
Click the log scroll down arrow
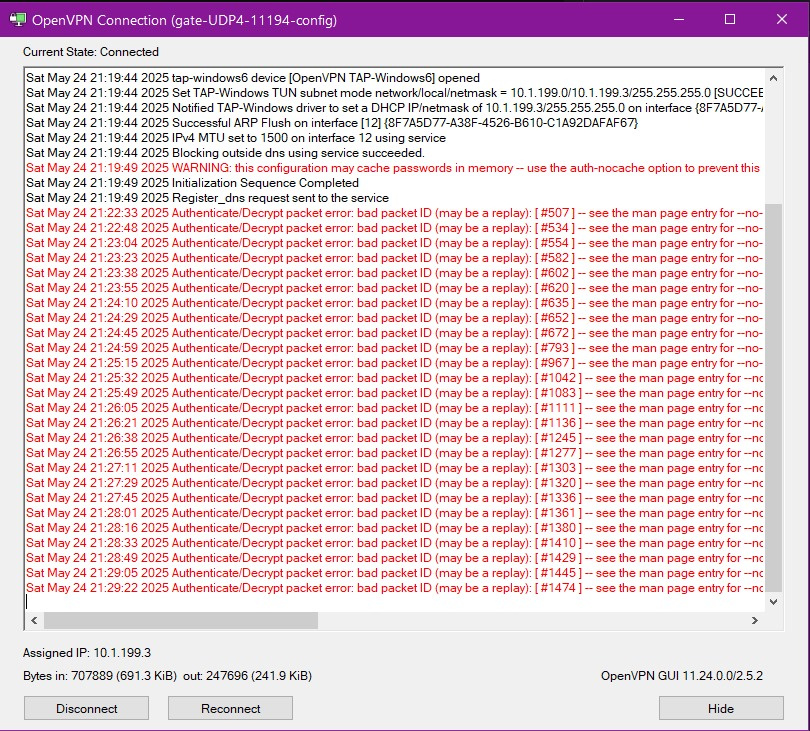(773, 601)
